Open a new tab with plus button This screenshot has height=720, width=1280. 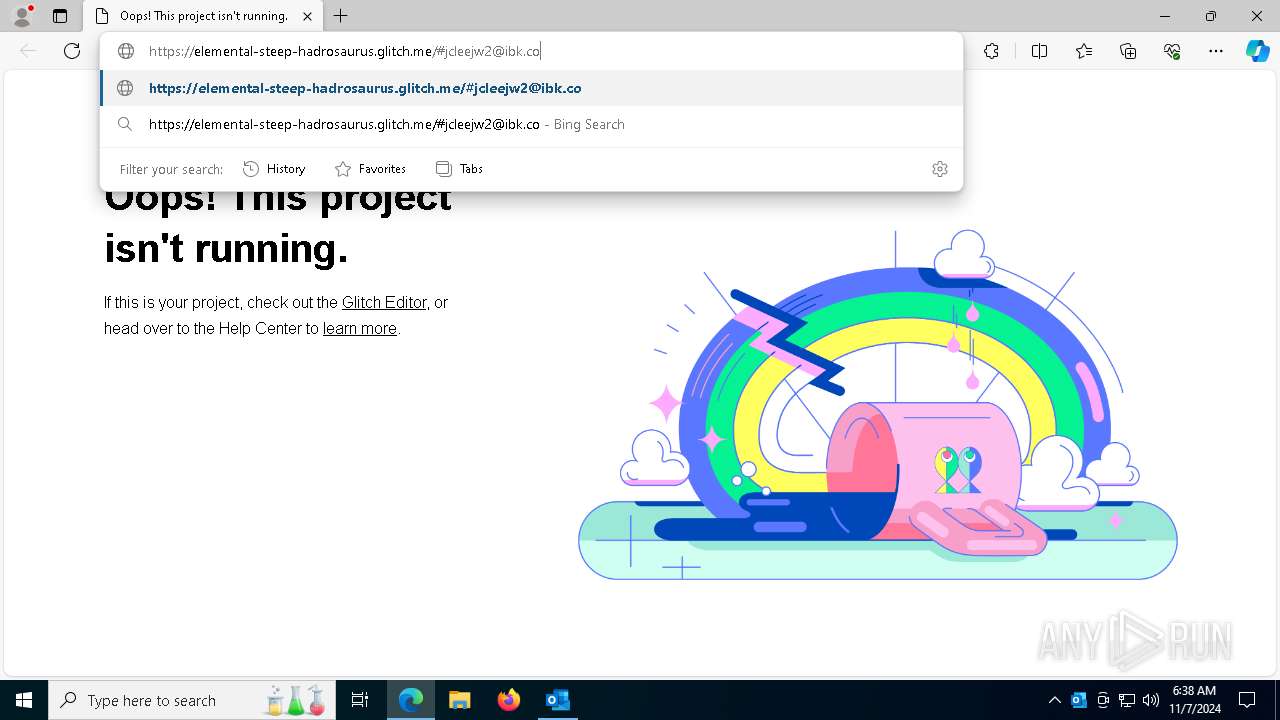(341, 16)
